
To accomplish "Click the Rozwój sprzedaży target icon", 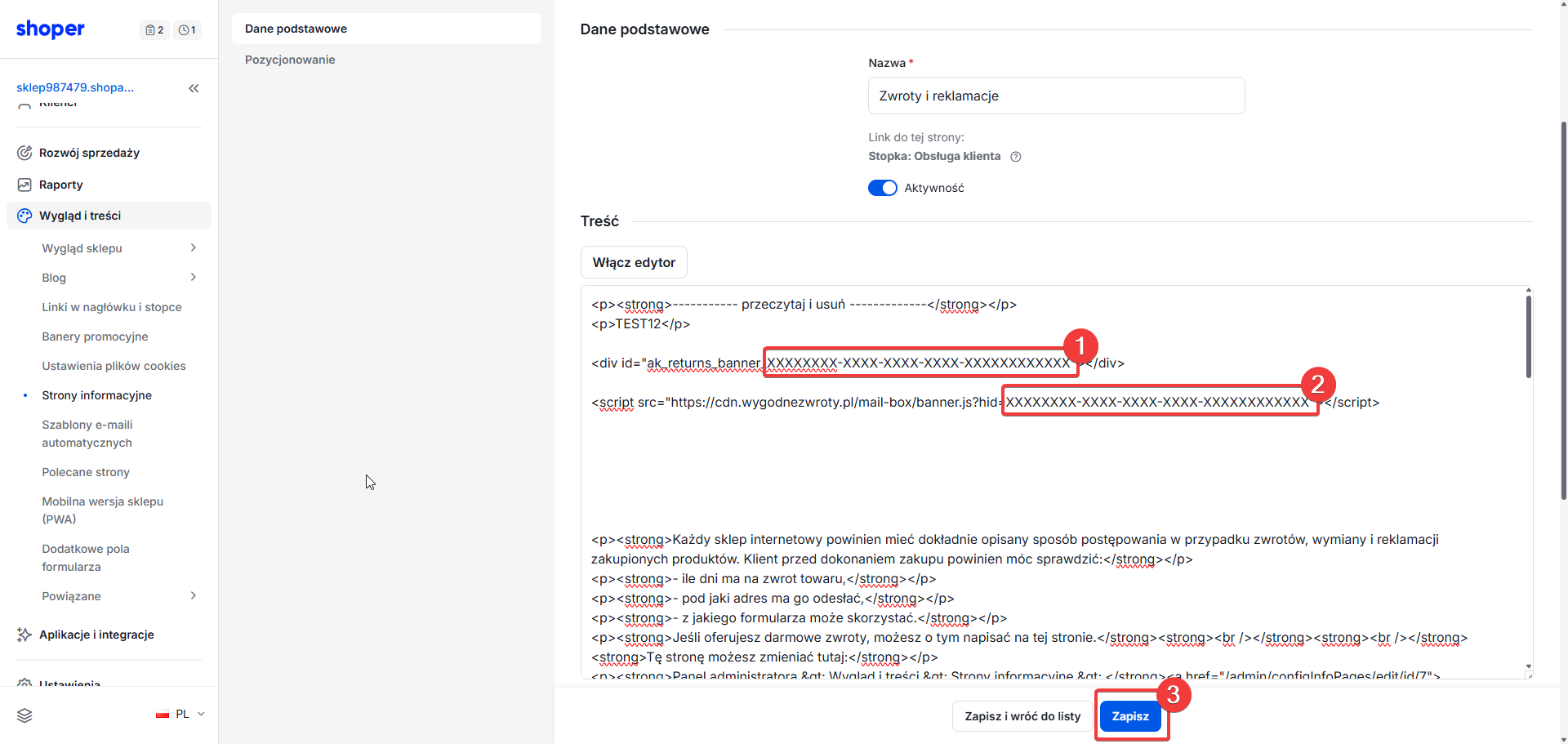I will pyautogui.click(x=24, y=153).
